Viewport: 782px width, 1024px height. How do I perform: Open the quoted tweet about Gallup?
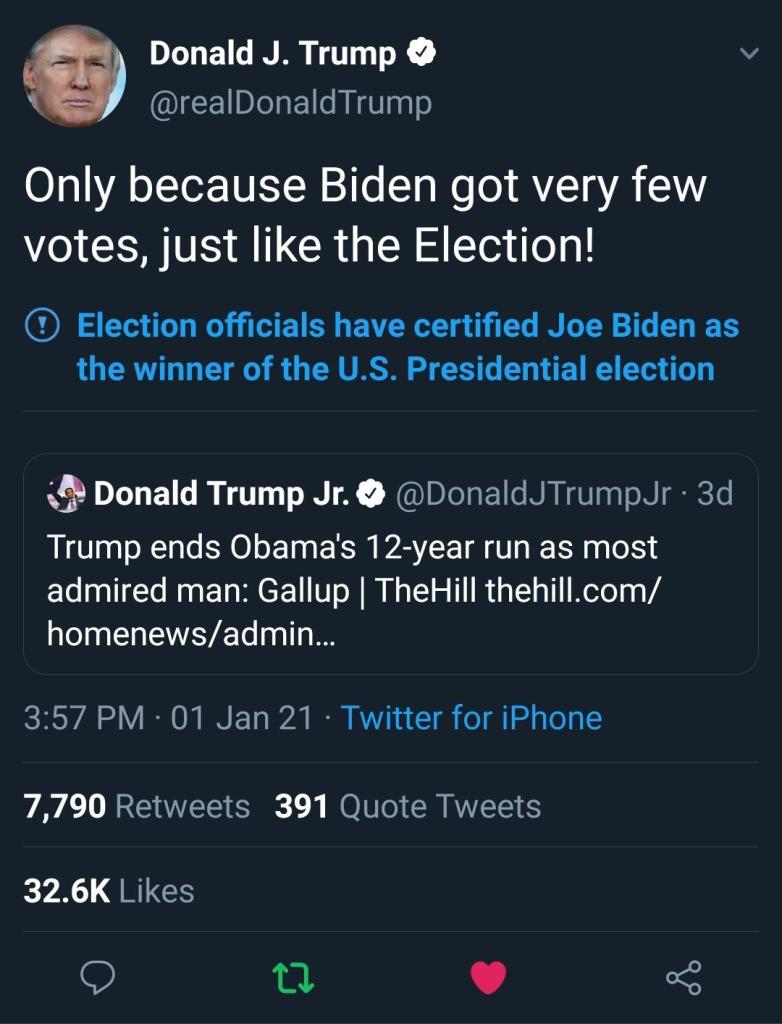(391, 564)
